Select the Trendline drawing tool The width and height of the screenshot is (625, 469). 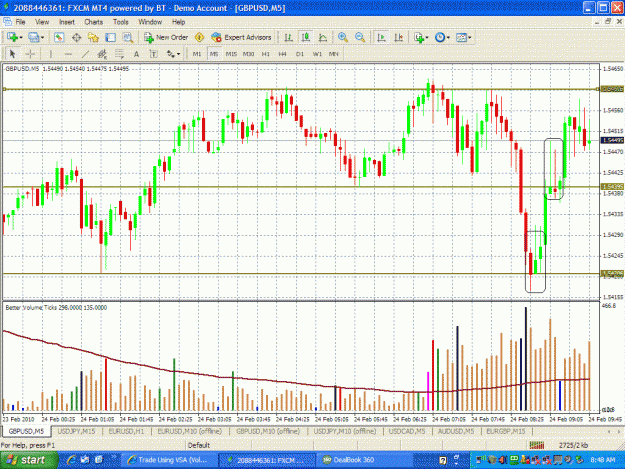[85, 54]
